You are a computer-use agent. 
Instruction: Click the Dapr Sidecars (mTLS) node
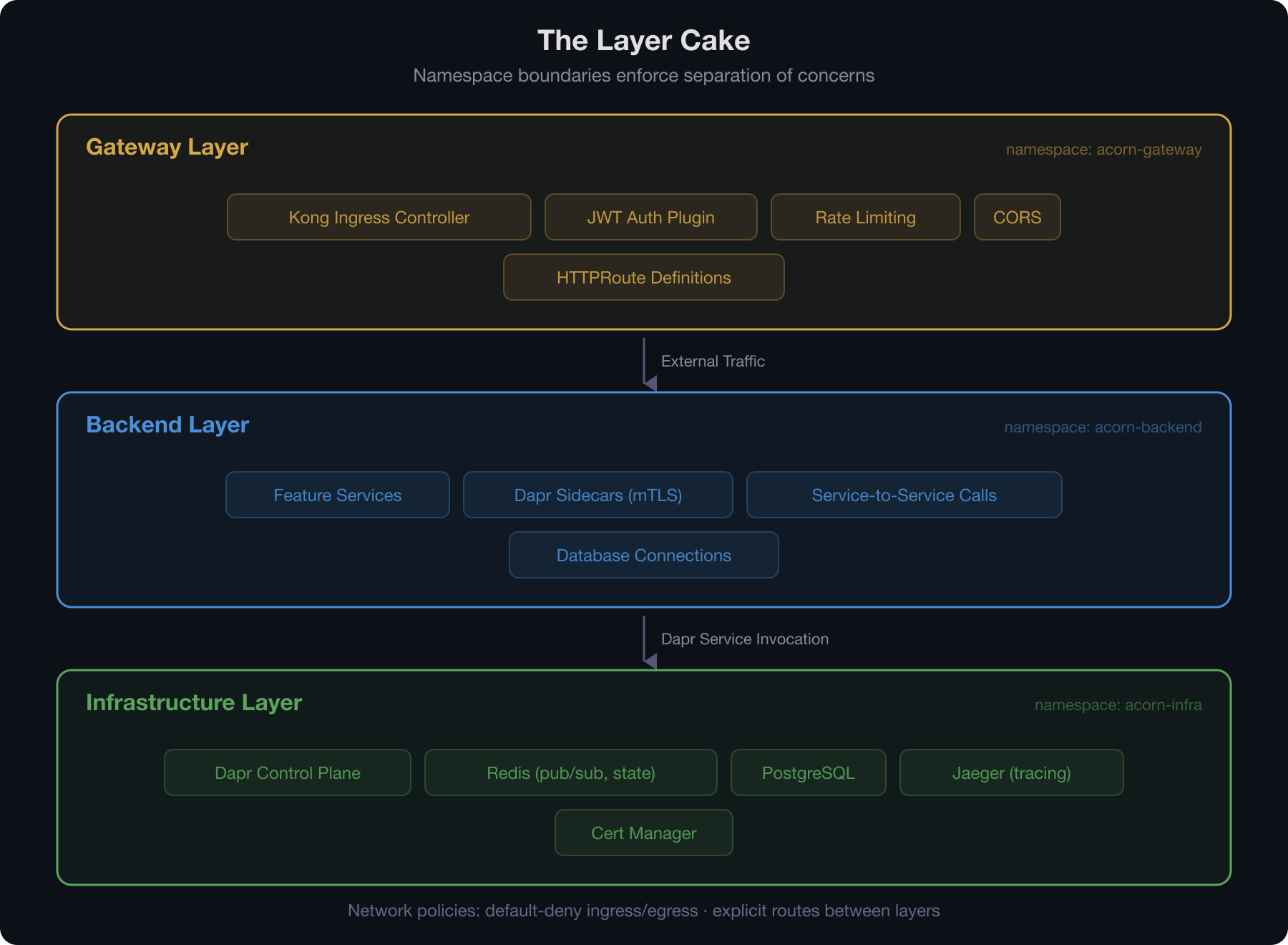[598, 495]
